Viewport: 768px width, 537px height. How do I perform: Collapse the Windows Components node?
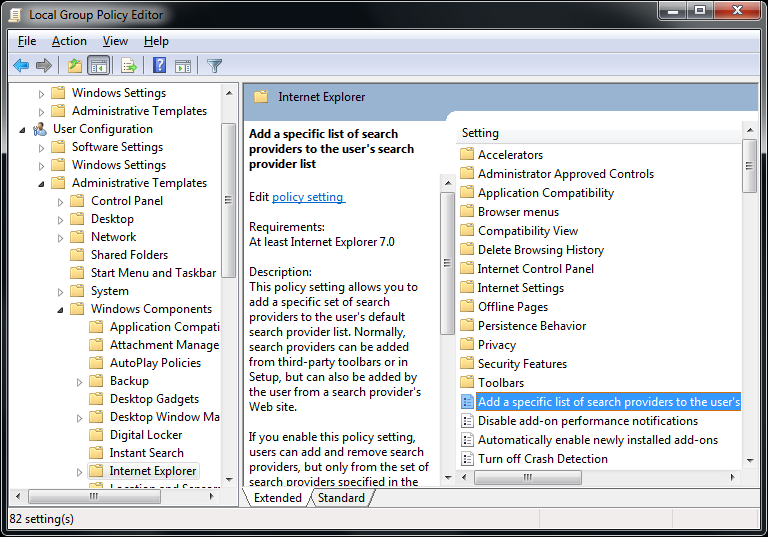pyautogui.click(x=60, y=310)
